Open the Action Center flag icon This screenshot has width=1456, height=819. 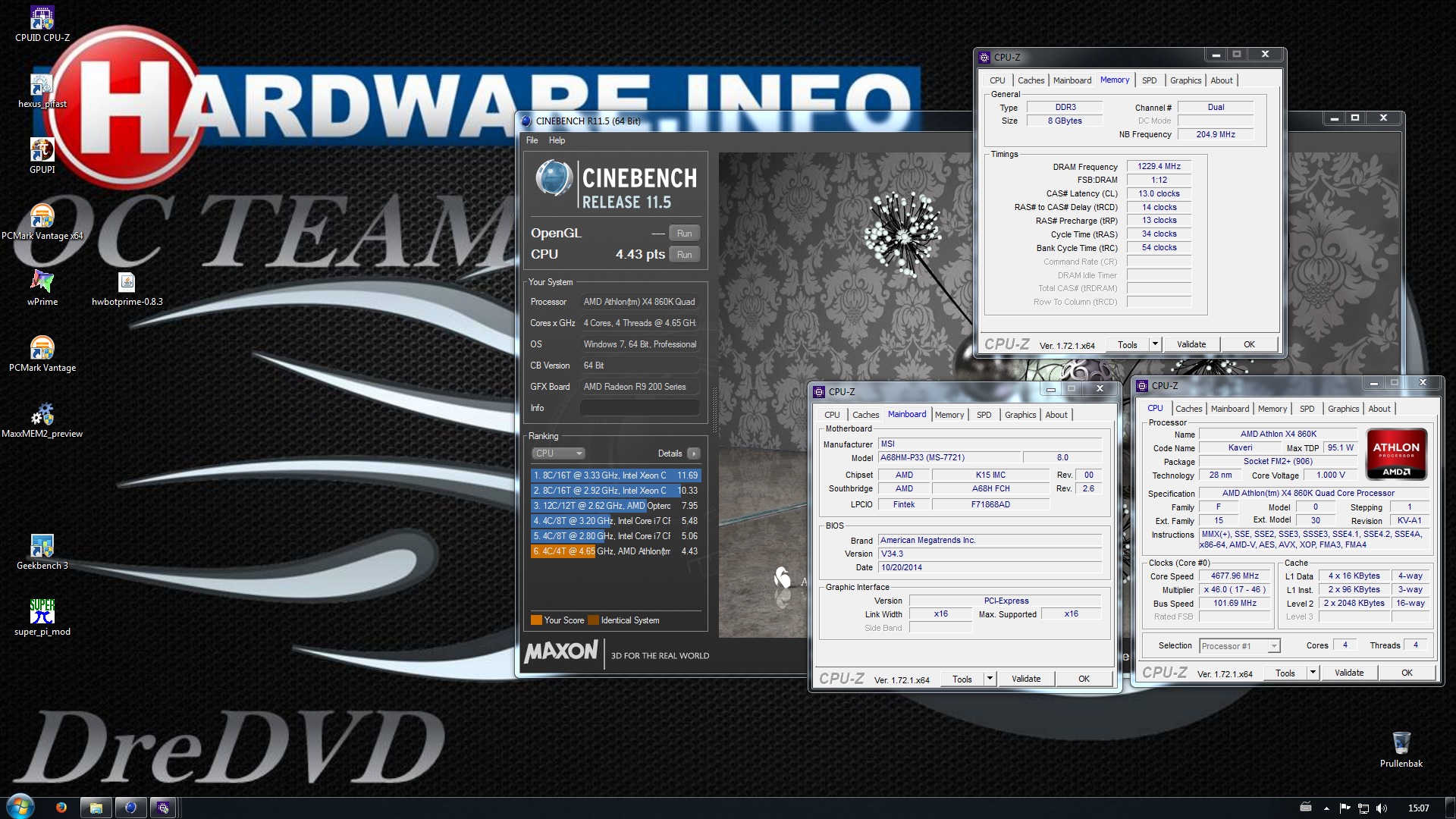tap(1345, 808)
